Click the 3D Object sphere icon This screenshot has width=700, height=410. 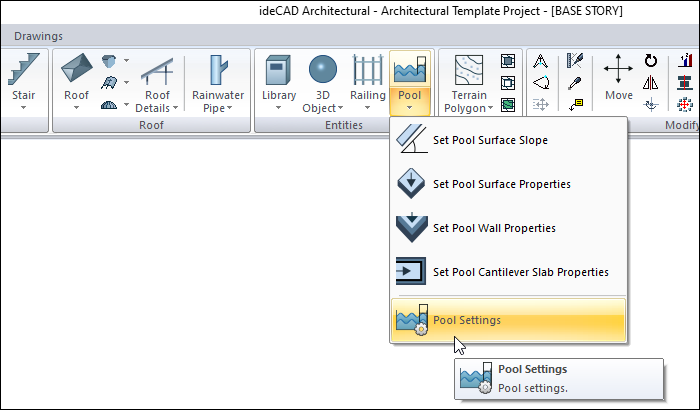point(322,72)
